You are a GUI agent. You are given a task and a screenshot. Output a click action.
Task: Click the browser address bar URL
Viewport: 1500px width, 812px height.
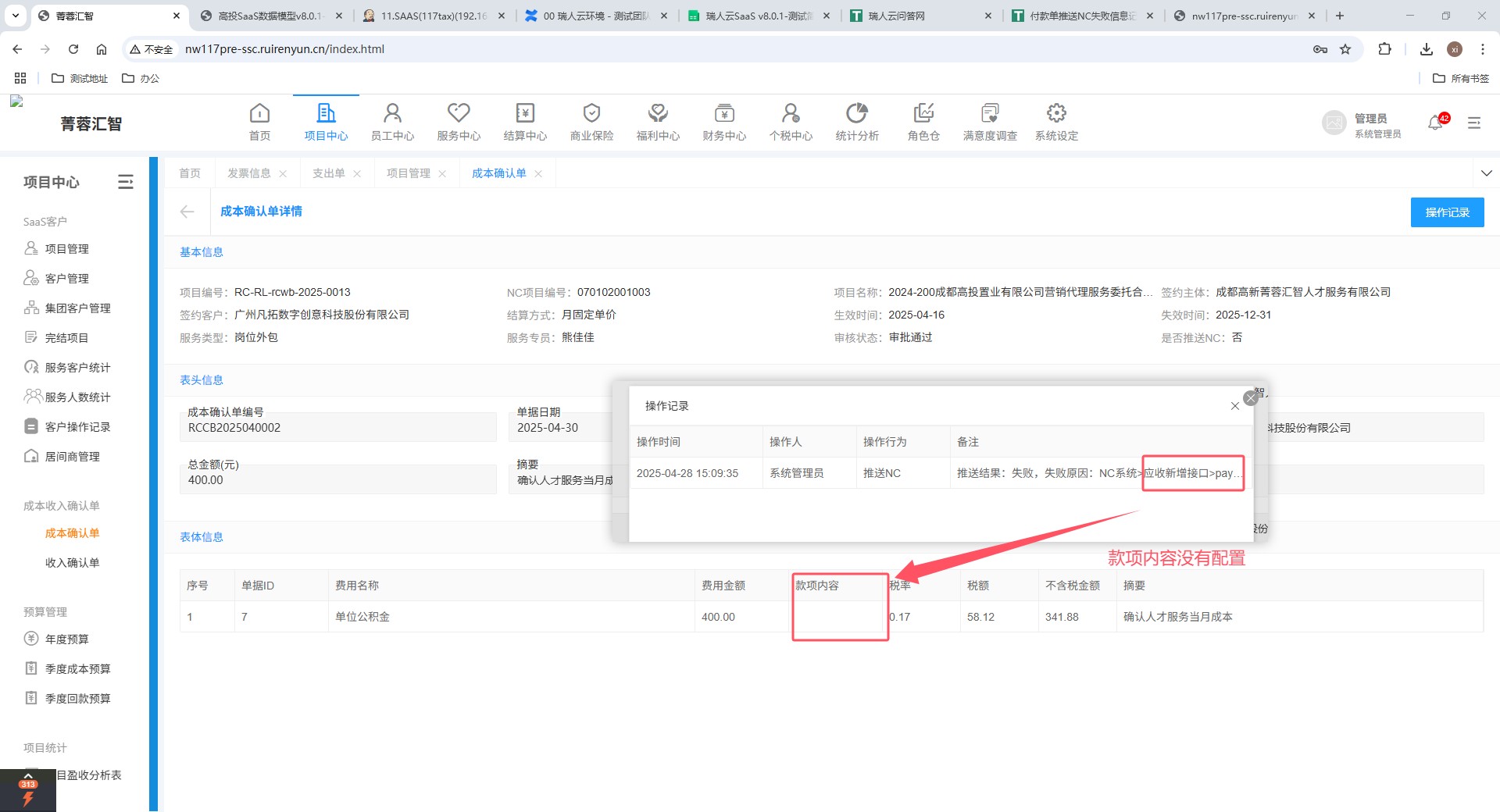pyautogui.click(x=284, y=49)
